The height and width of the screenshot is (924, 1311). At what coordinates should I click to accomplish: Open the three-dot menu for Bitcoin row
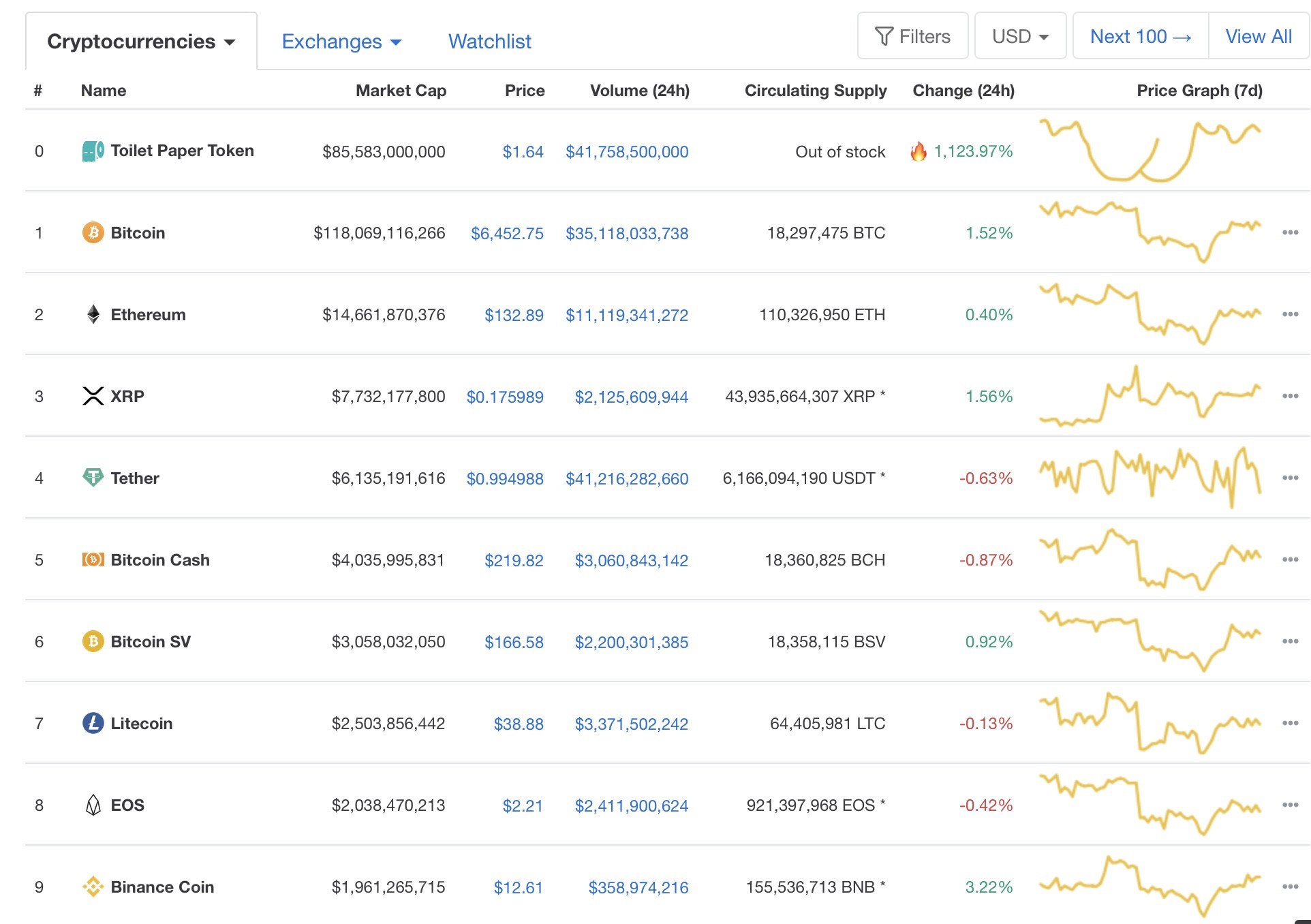1289,232
